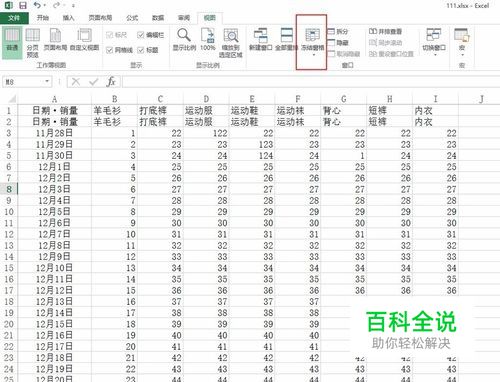Select cell G5 showing 1
The image size is (500, 382).
[344, 155]
